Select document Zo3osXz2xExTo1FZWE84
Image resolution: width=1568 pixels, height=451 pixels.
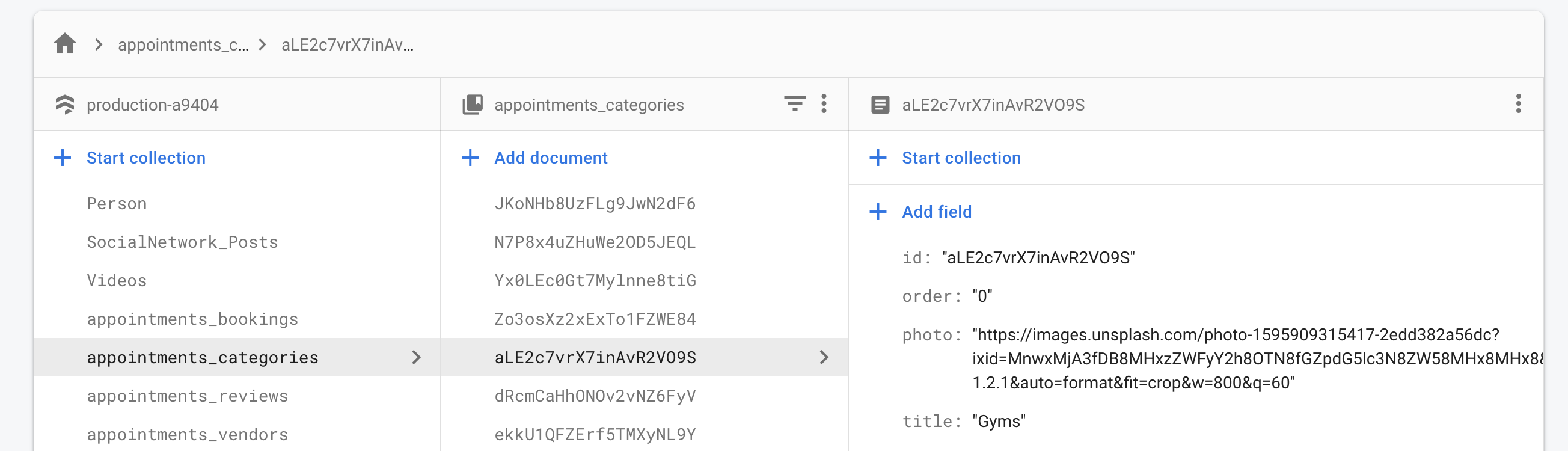(595, 319)
